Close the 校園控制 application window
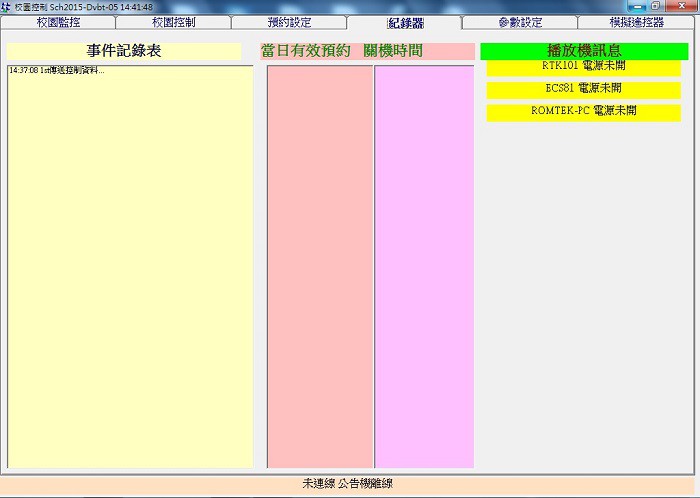 (681, 6)
